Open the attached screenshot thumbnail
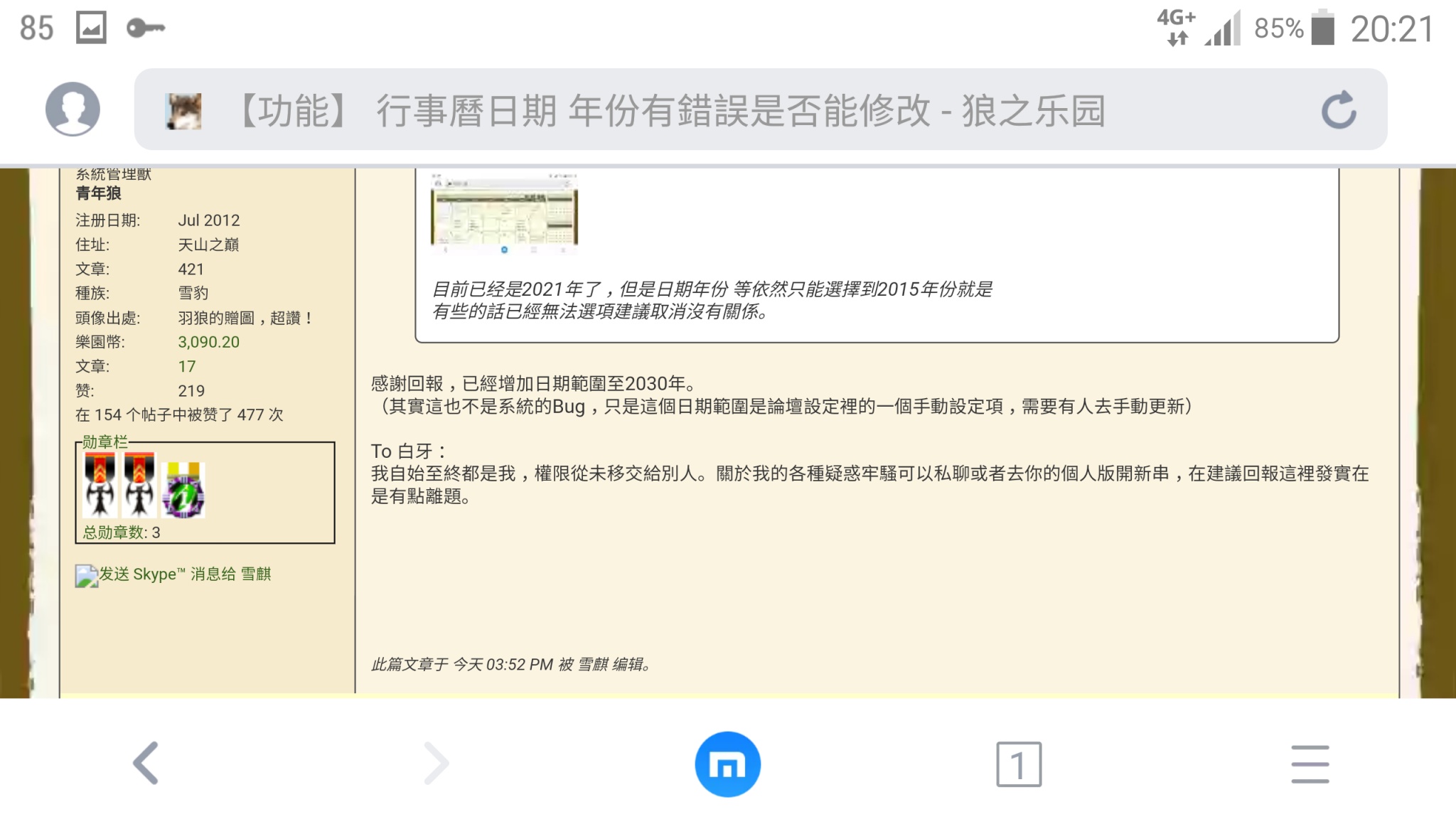 504,213
